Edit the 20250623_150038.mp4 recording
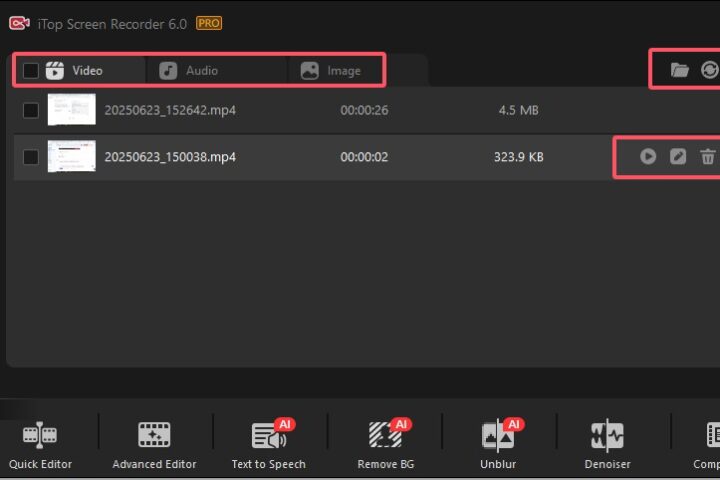Screen dimensions: 720x480 tap(678, 157)
